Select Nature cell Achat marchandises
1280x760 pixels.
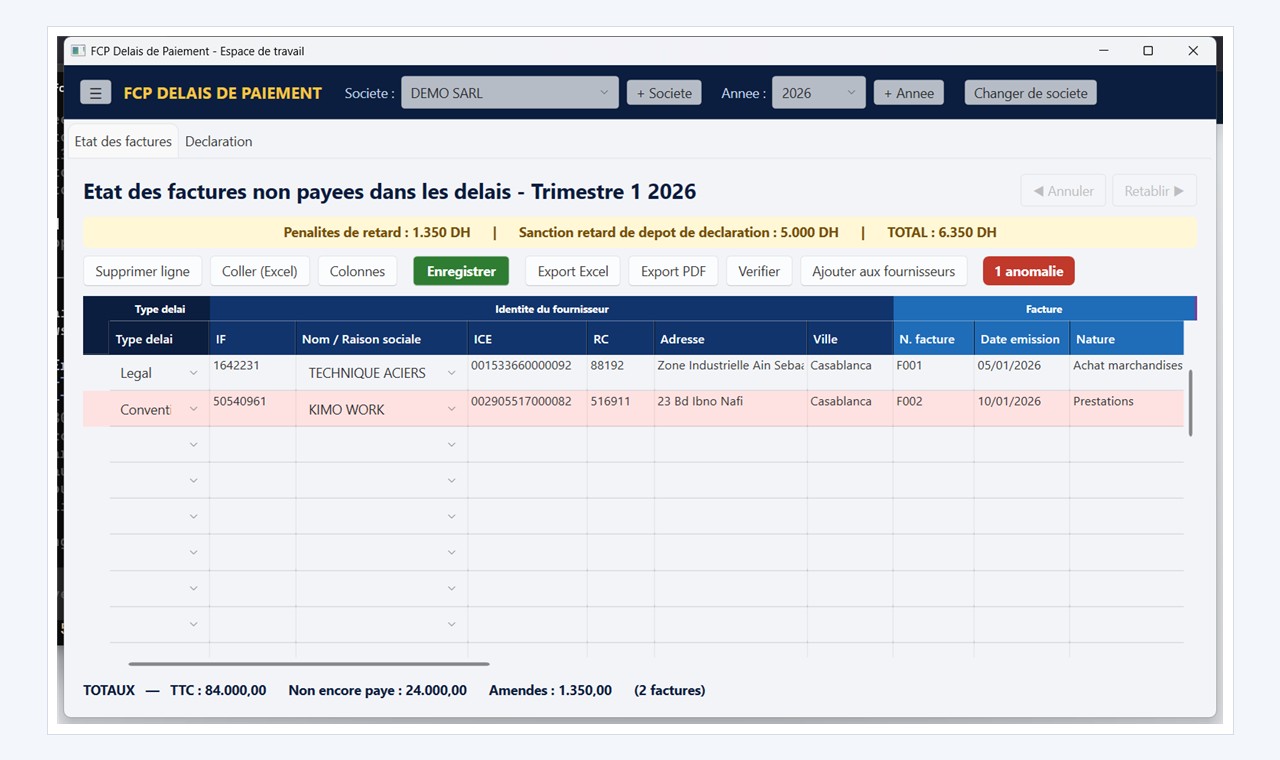click(x=1127, y=372)
